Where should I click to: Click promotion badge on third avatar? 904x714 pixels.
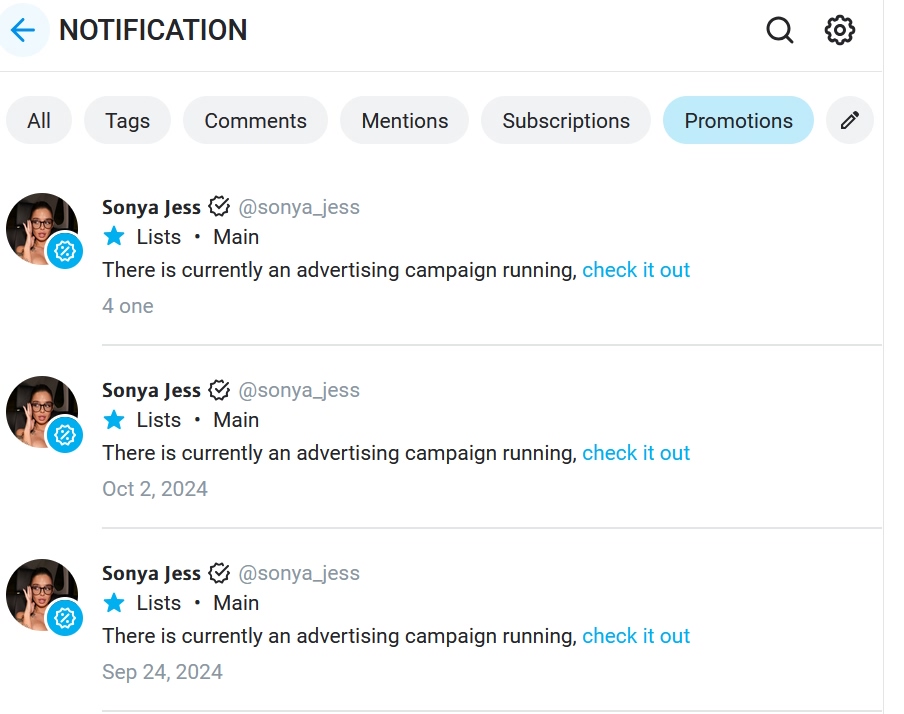click(65, 617)
